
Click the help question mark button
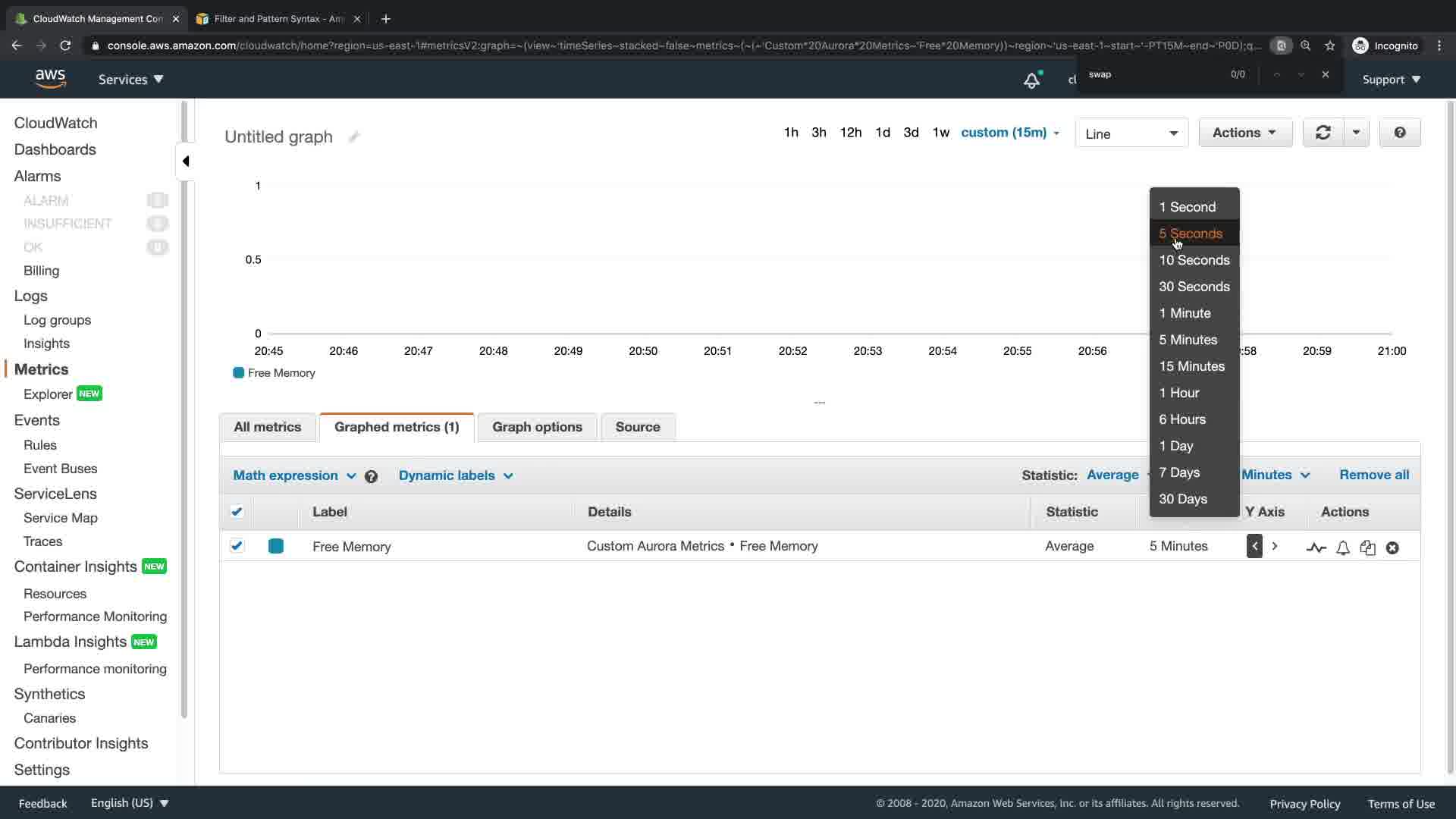tap(1399, 133)
